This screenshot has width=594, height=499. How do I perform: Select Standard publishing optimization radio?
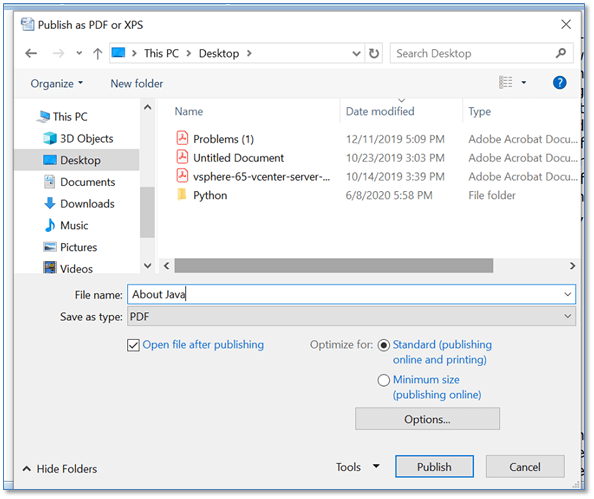click(383, 345)
